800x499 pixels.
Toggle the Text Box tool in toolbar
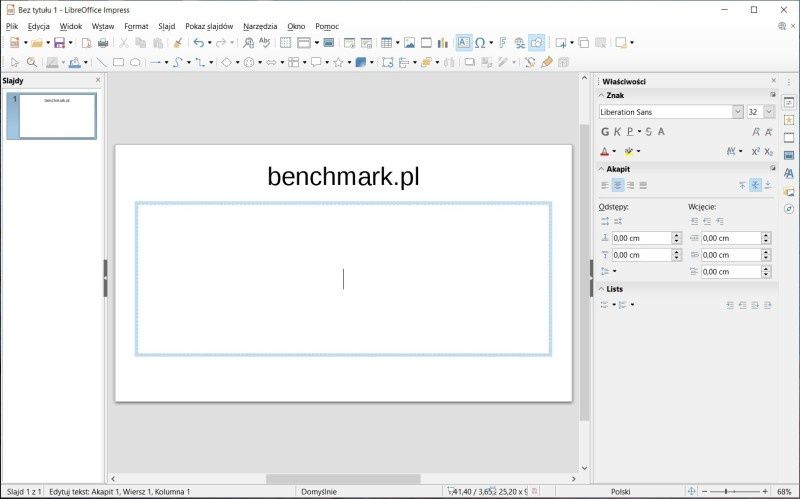point(463,43)
